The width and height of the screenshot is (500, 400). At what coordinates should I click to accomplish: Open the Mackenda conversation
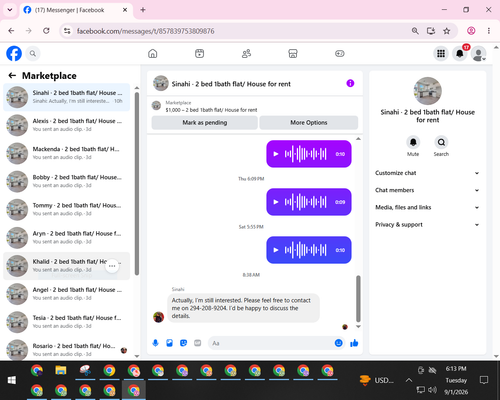[67, 153]
